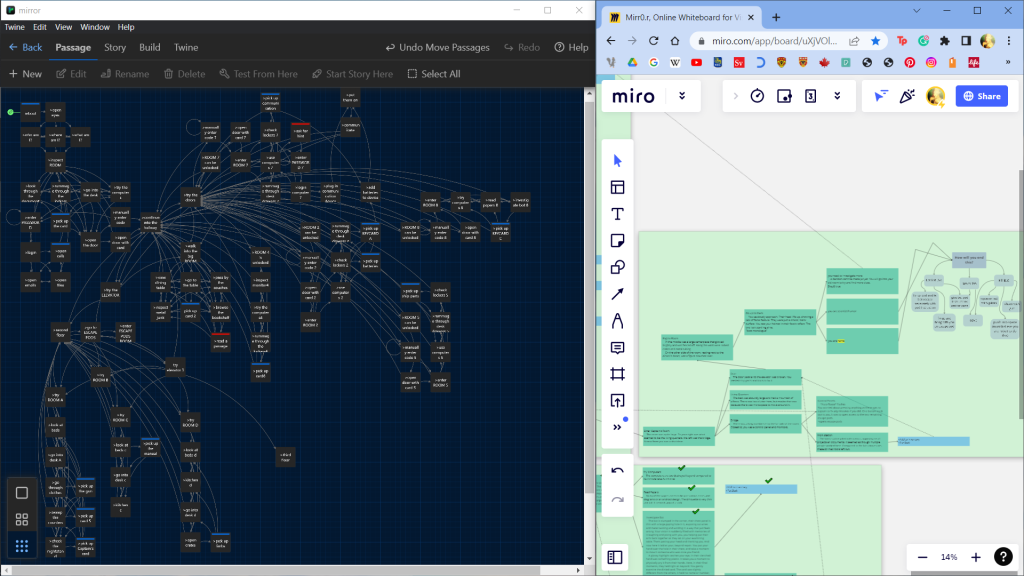The width and height of the screenshot is (1024, 576).
Task: Expand more tools in Miro left toolbar
Action: [x=617, y=427]
